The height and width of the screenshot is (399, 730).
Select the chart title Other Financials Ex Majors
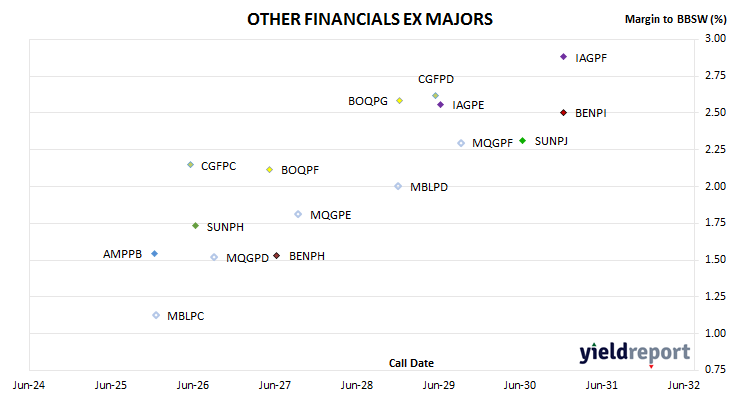(370, 19)
